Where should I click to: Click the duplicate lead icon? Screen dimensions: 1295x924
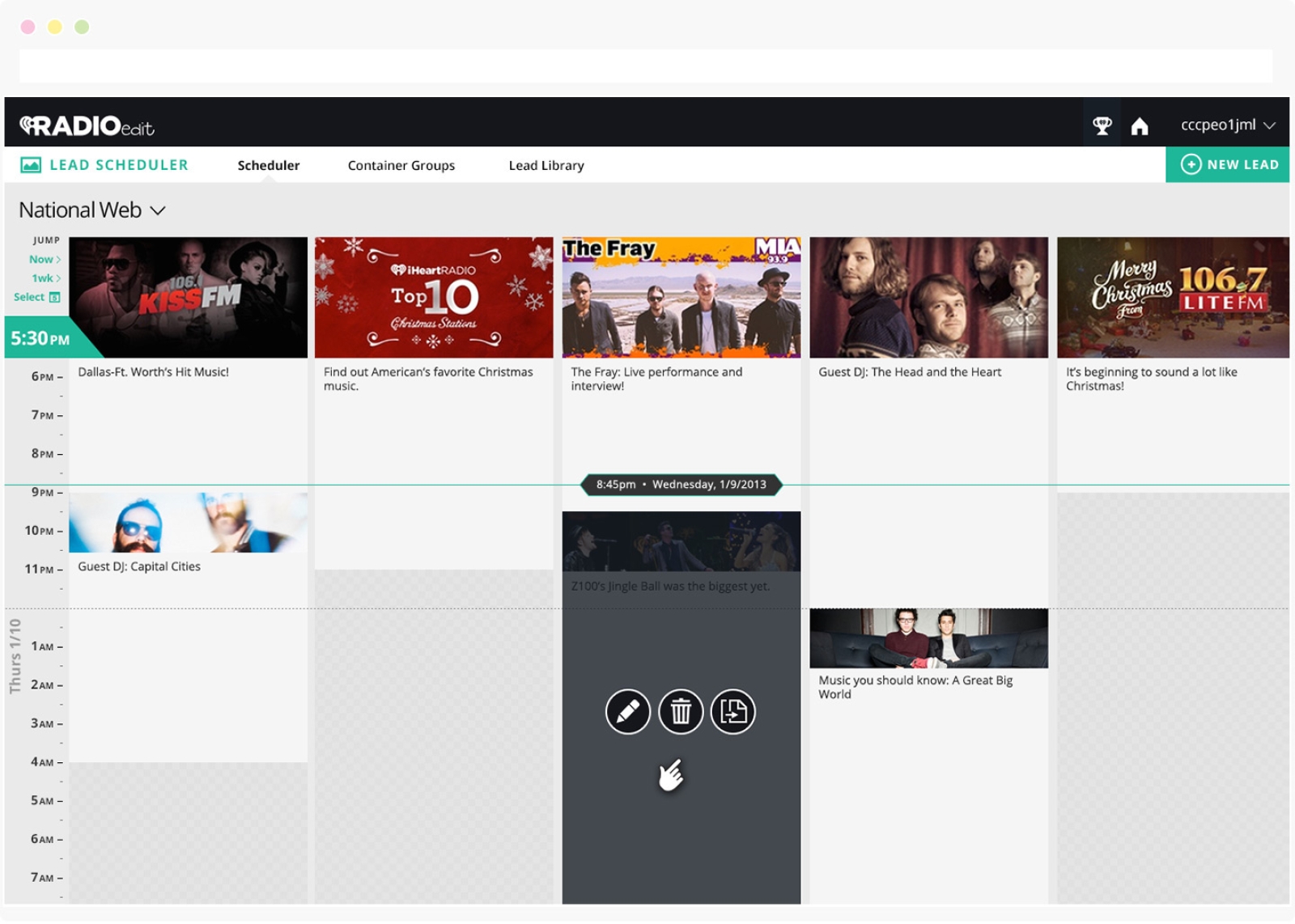pyautogui.click(x=733, y=712)
